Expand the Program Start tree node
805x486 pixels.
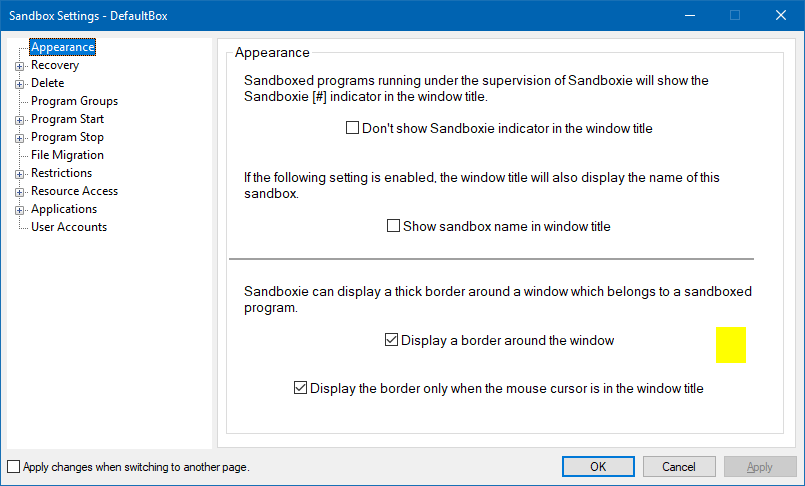click(19, 120)
